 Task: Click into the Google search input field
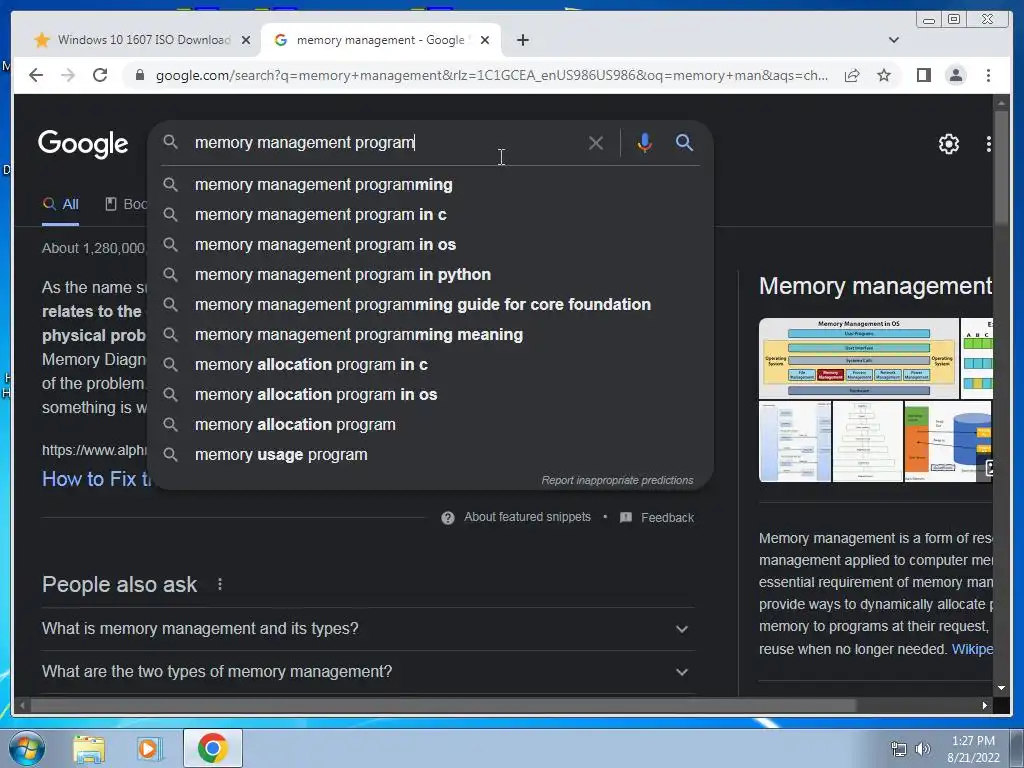(x=385, y=143)
